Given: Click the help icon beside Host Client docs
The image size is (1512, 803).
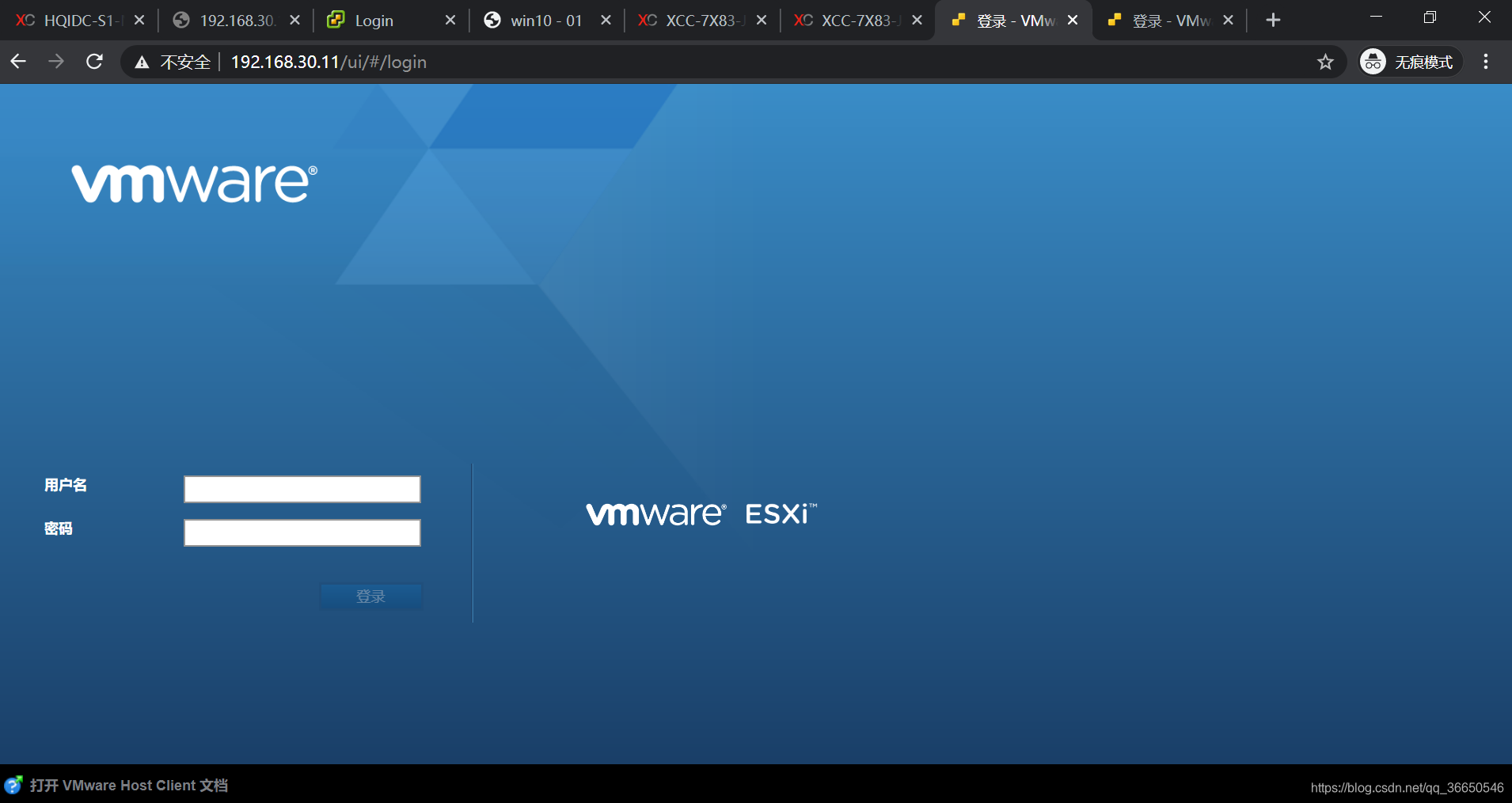Looking at the screenshot, I should click(x=13, y=785).
